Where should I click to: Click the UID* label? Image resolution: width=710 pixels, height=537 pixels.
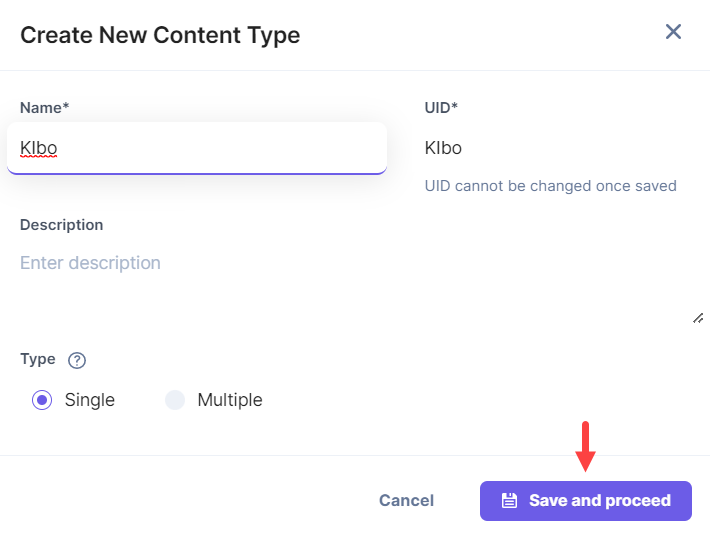441,108
